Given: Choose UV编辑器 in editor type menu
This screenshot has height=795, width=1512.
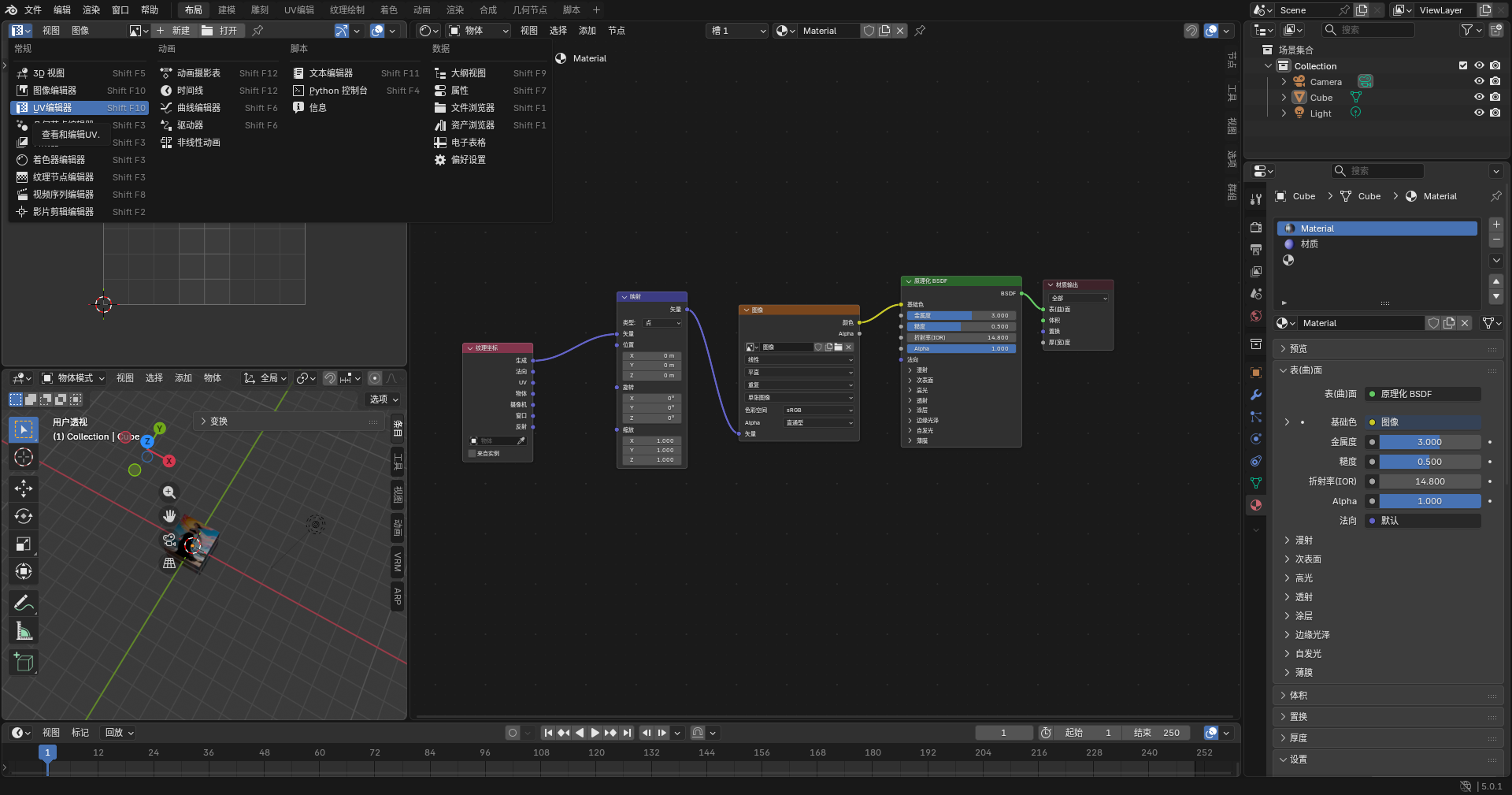Looking at the screenshot, I should click(80, 108).
